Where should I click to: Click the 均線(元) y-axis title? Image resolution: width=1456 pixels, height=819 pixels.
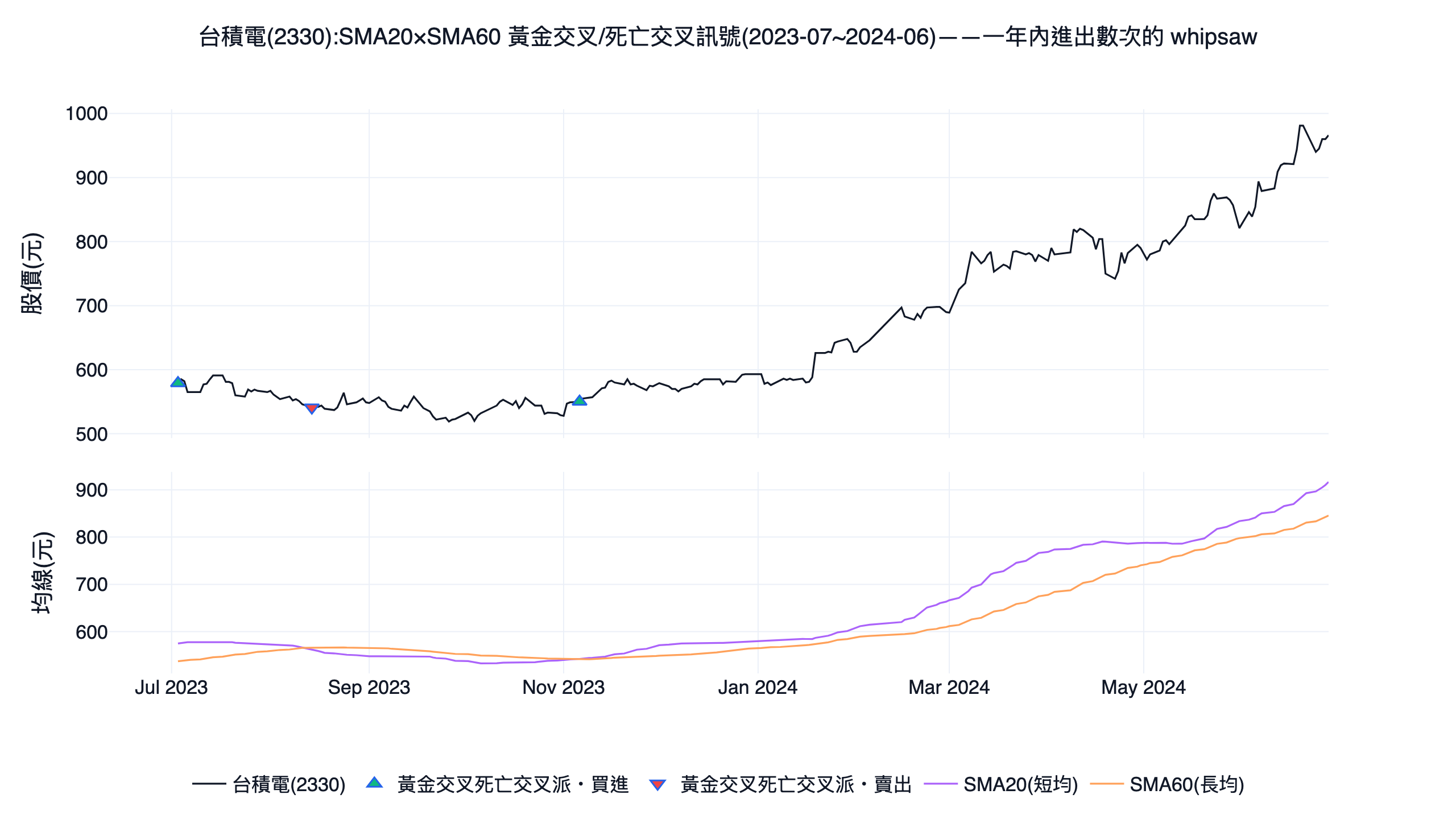(42, 573)
